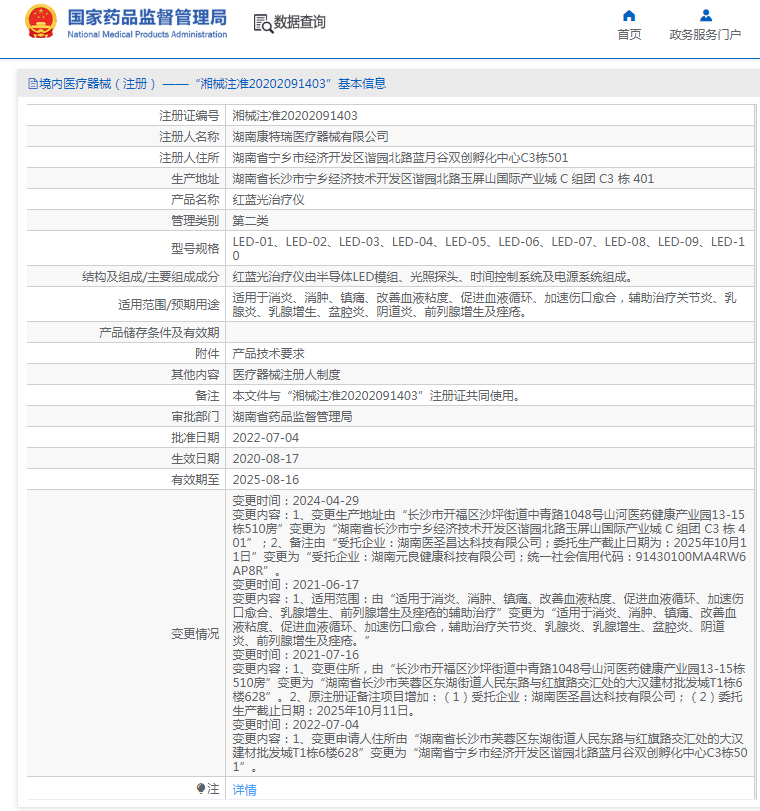Click effective date 2020-08-17
760x811 pixels.
265,459
